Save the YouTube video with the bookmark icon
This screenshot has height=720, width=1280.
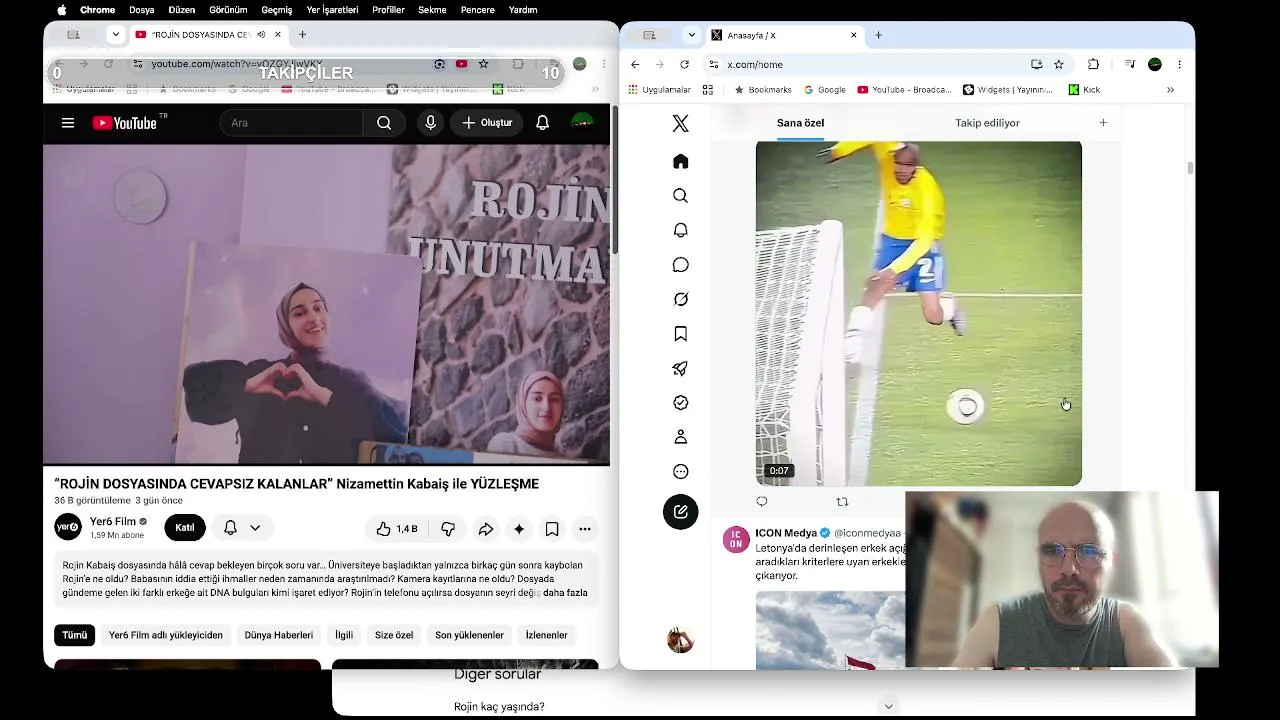click(x=552, y=528)
